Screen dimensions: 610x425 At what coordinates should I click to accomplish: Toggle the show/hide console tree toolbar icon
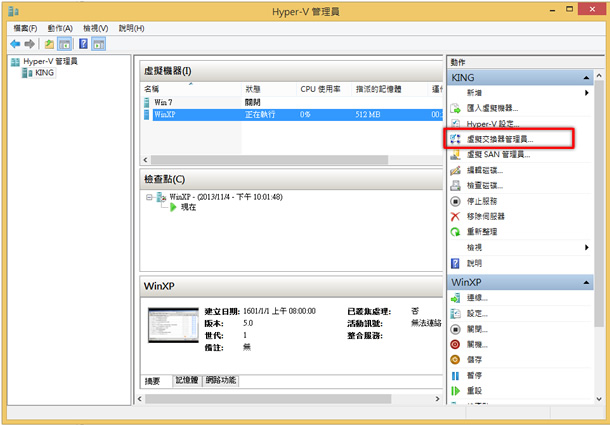coord(65,44)
